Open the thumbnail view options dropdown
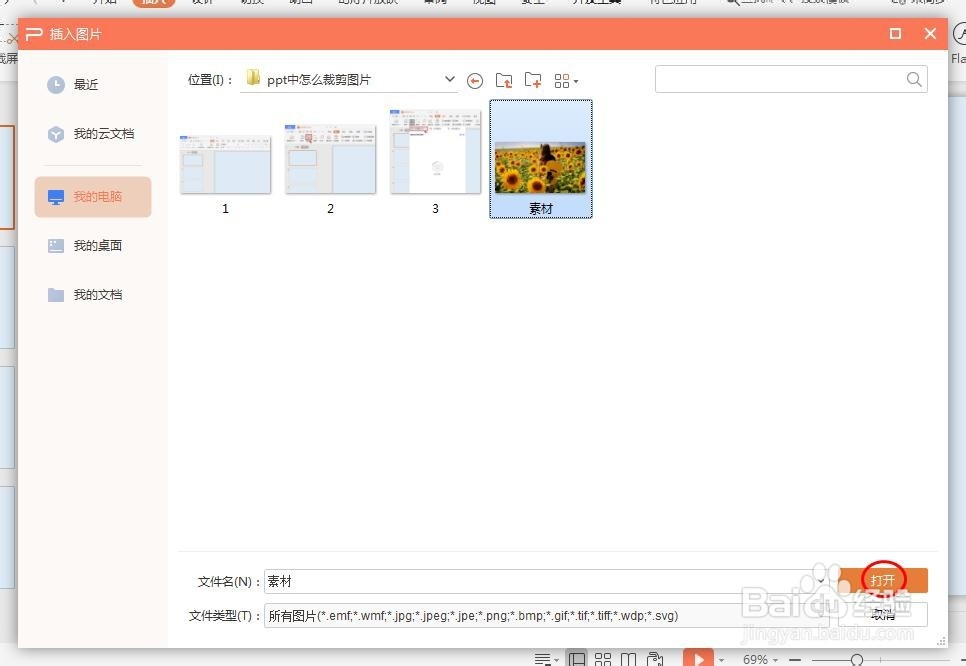The image size is (966, 666). (x=565, y=80)
